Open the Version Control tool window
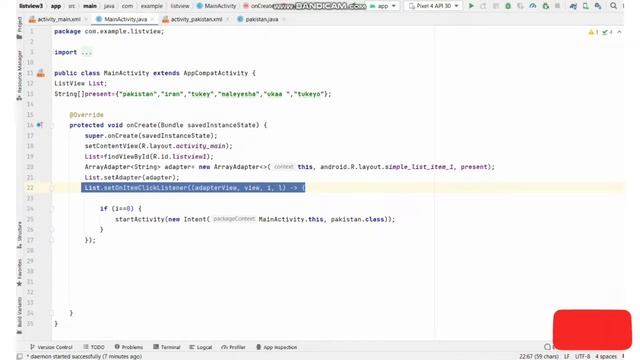 51,347
